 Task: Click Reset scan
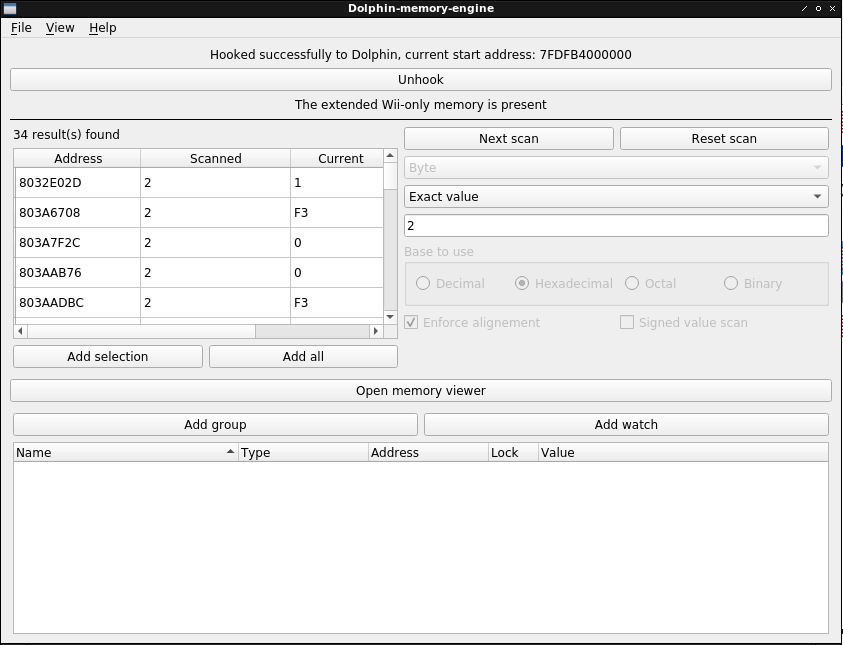tap(724, 139)
